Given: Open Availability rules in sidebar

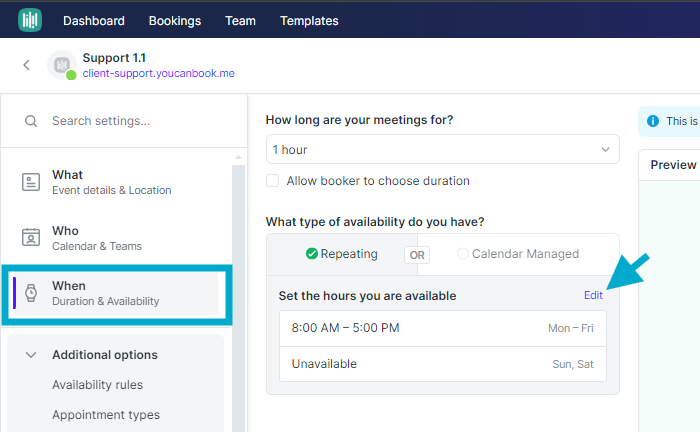Looking at the screenshot, I should pos(97,385).
